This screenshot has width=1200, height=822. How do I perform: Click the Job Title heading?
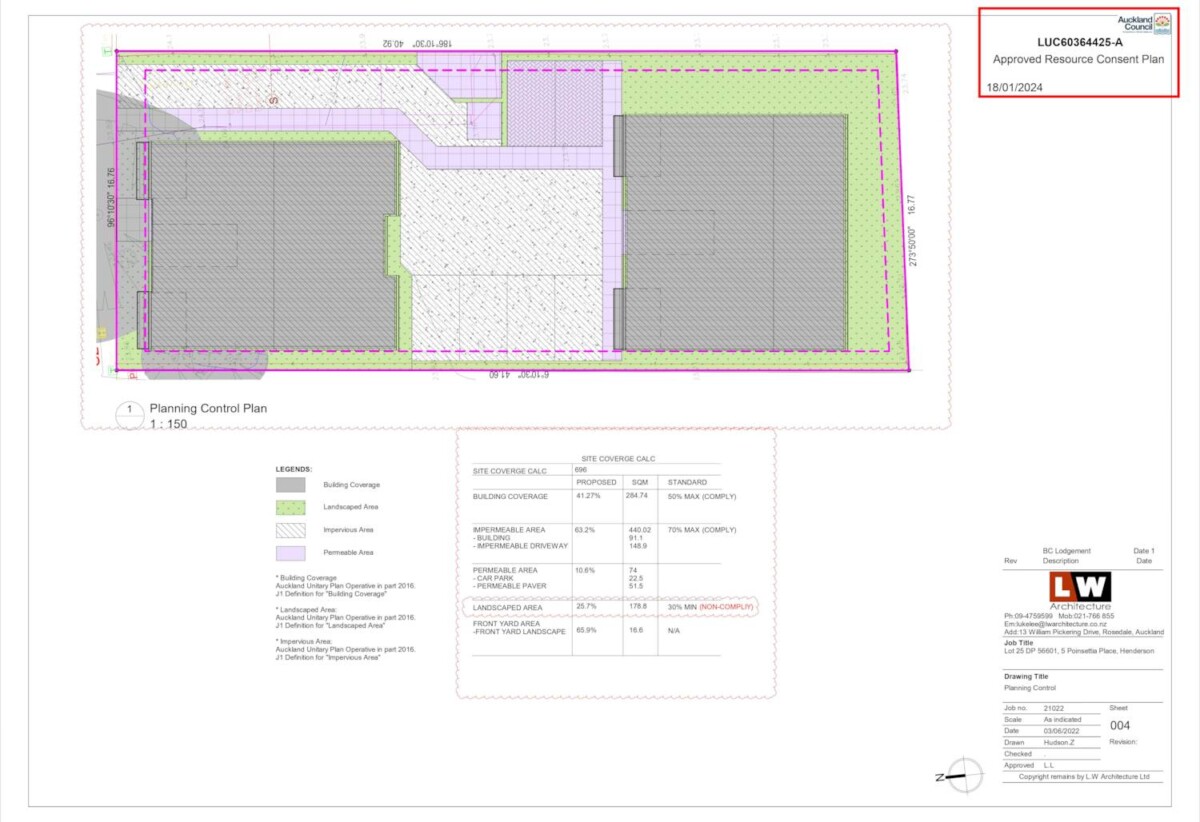coord(1018,643)
